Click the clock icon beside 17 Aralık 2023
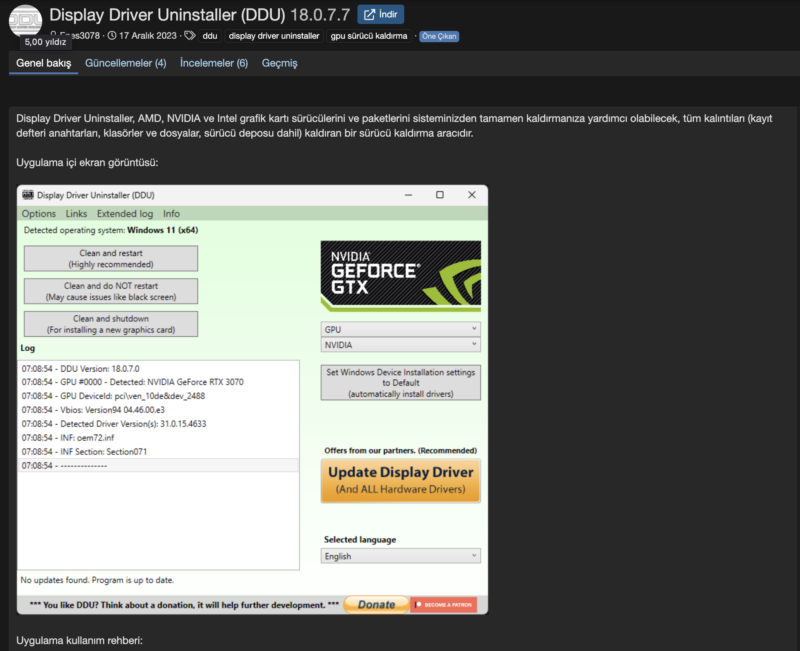 coord(112,36)
